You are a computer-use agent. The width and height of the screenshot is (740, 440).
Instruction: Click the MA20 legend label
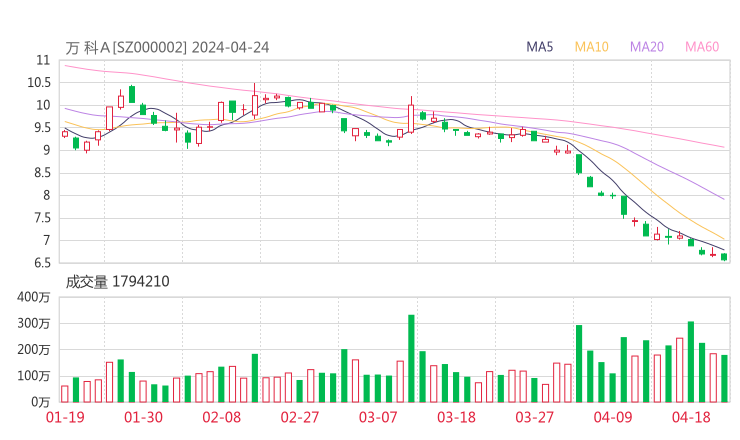coord(647,47)
